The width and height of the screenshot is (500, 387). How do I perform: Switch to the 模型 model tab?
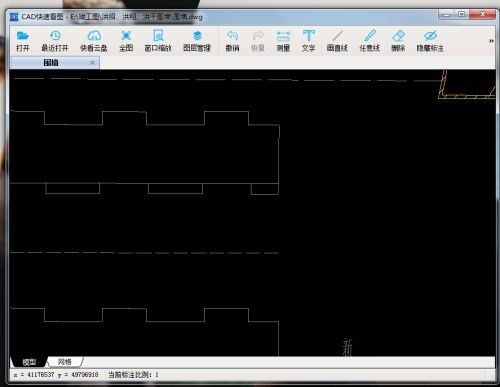(29, 362)
